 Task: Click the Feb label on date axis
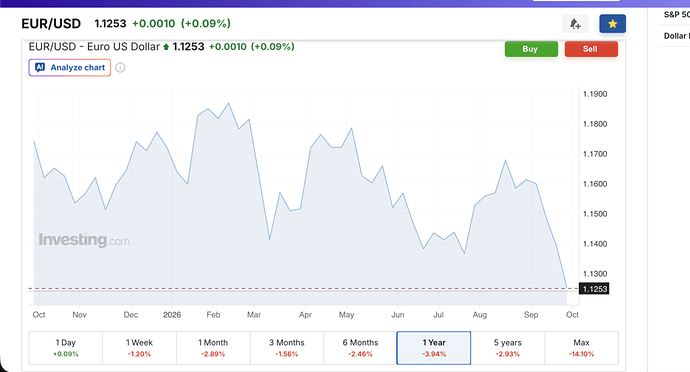213,315
